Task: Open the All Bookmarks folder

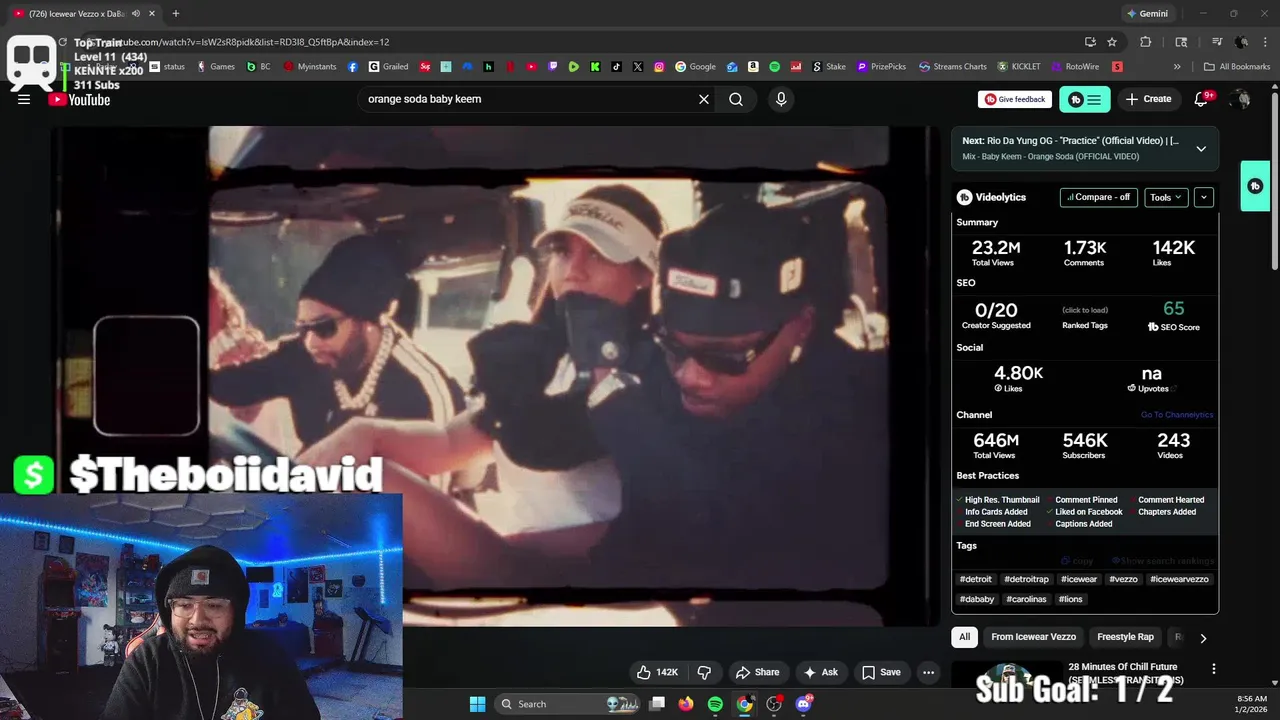Action: coord(1237,67)
